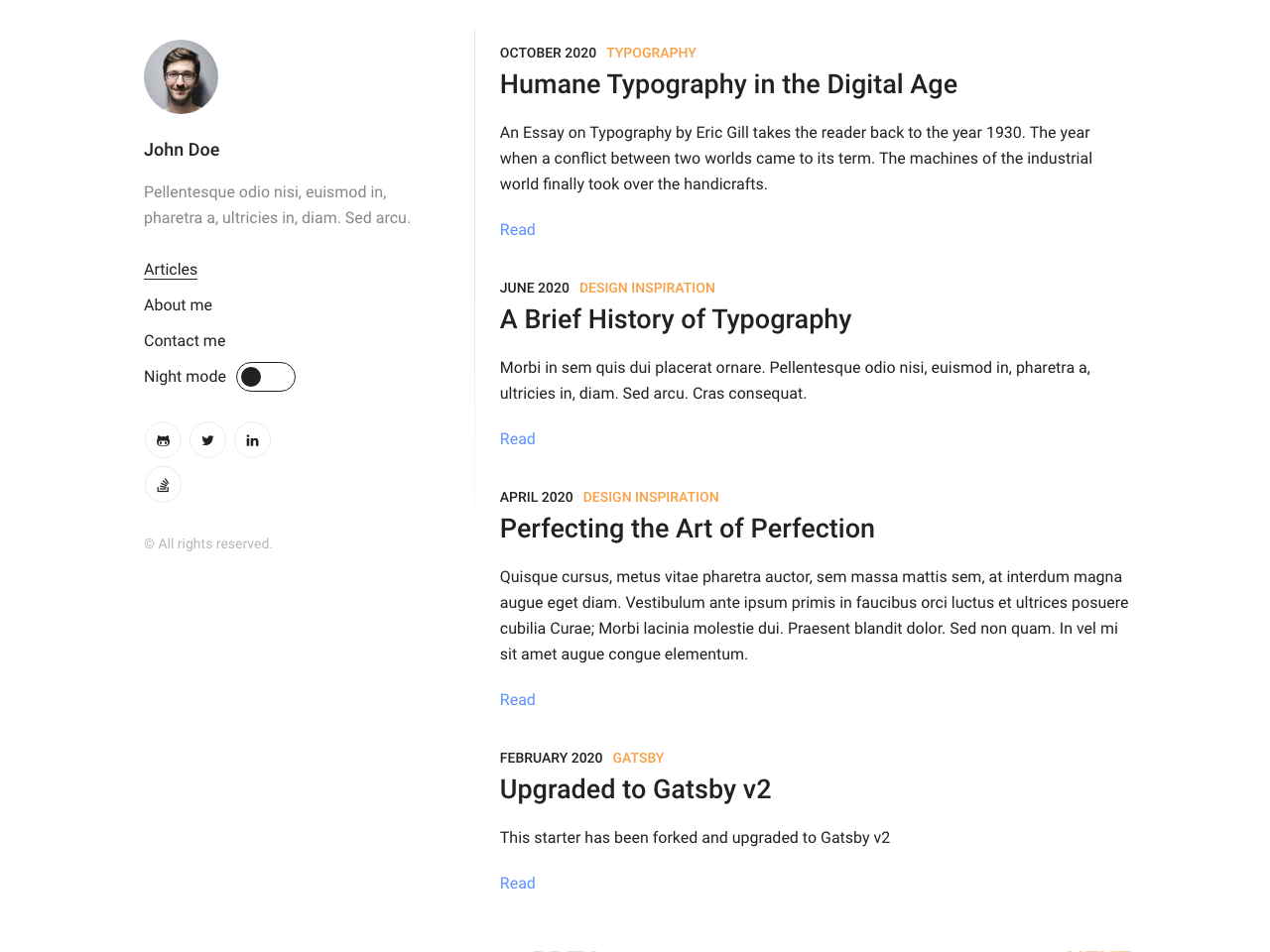
Task: Open the LinkedIn profile icon
Action: tap(252, 440)
